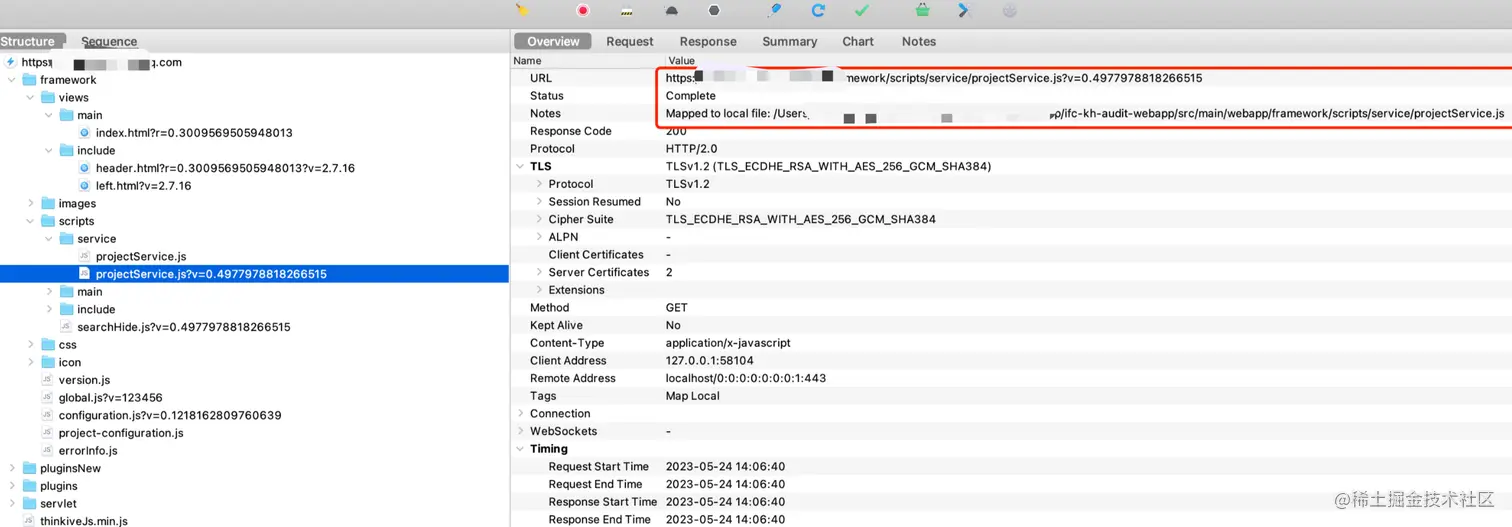Click the Status value Complete
1512x527 pixels.
(691, 96)
